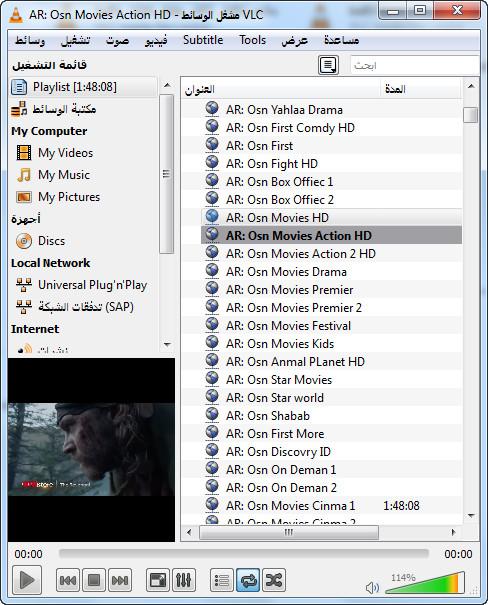This screenshot has width=488, height=605.
Task: Adjust the volume slider at 114%
Action: [x=425, y=583]
